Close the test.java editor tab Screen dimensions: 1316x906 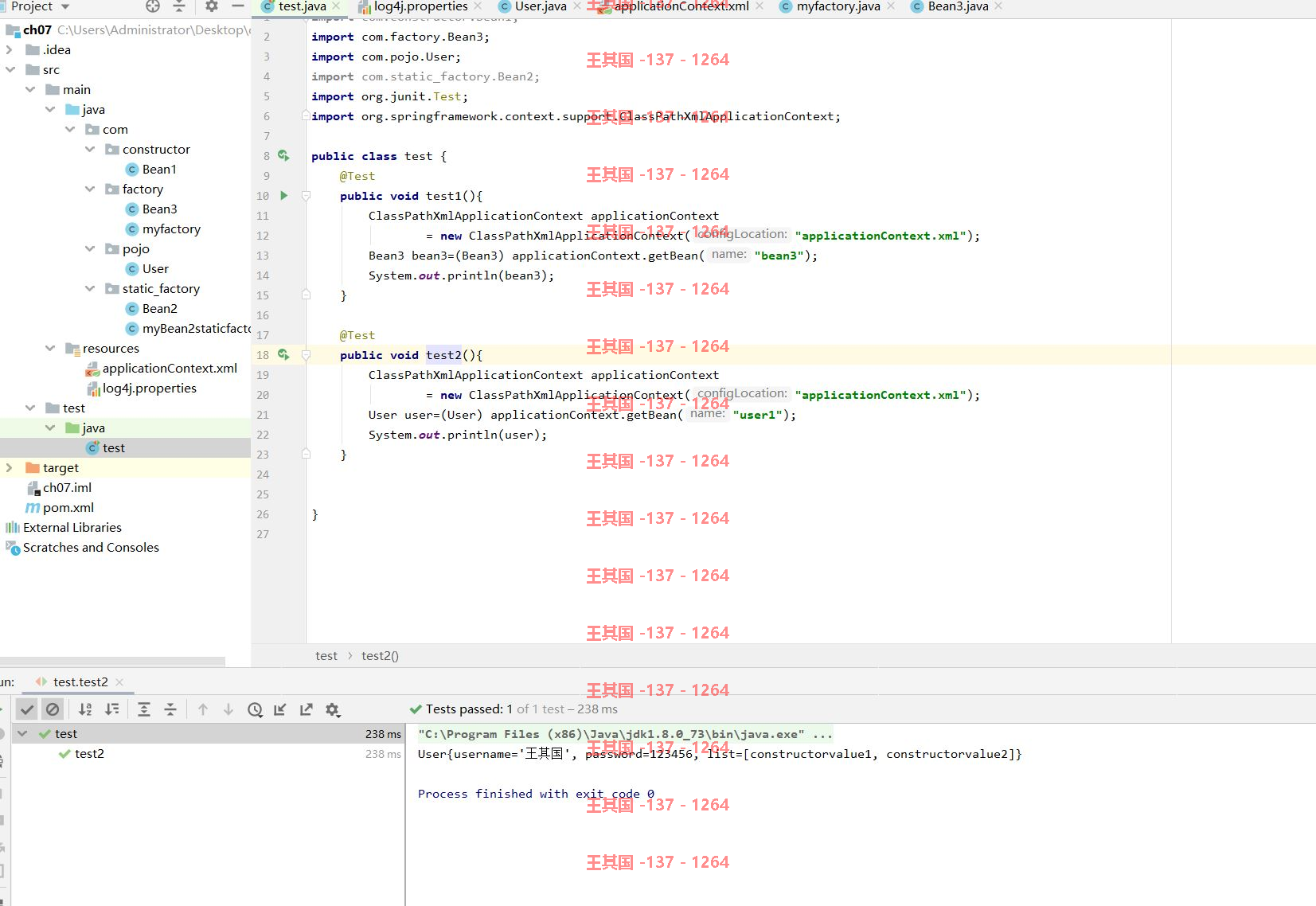(x=336, y=6)
